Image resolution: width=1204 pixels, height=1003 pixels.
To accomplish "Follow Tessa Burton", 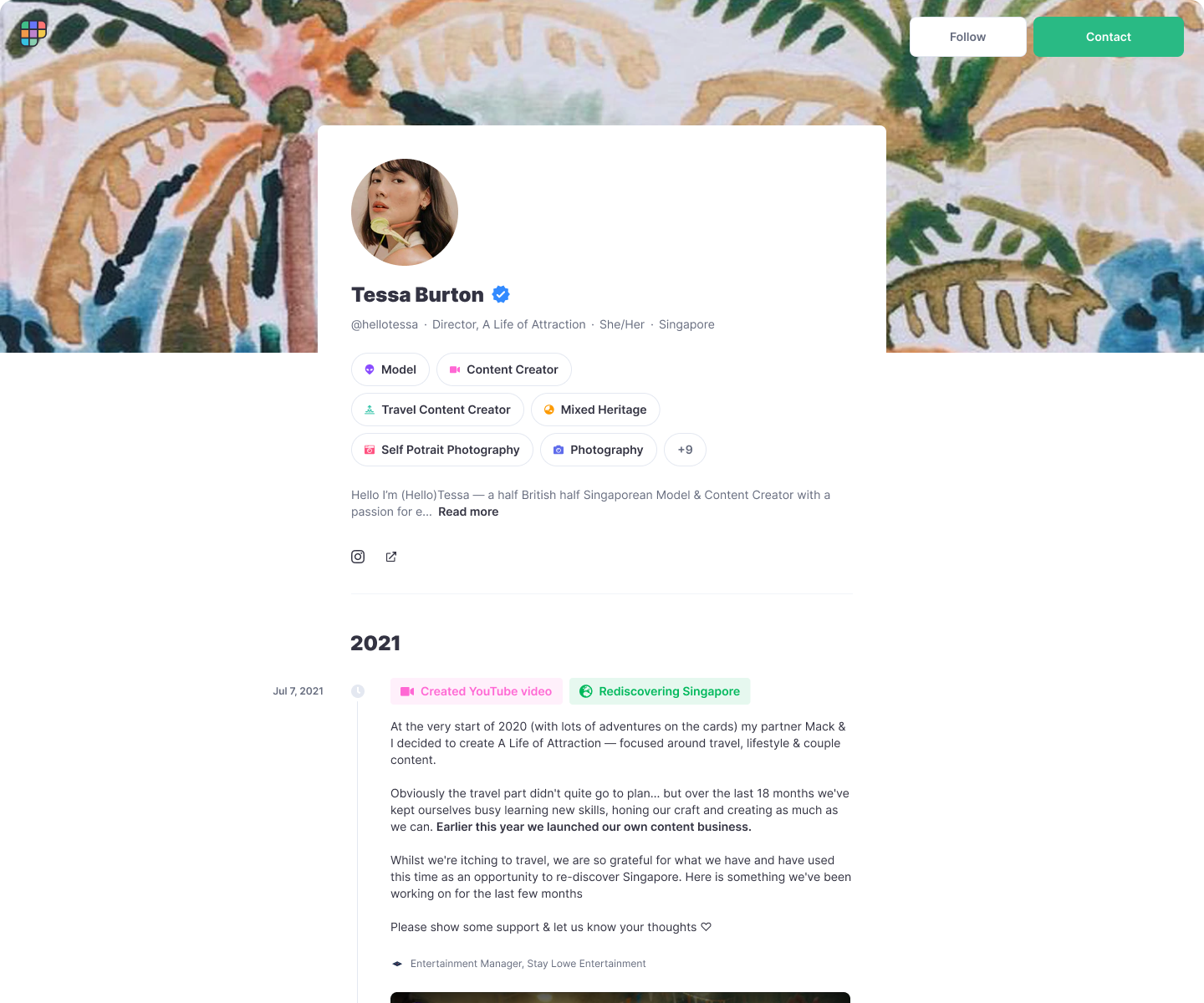I will pos(968,37).
